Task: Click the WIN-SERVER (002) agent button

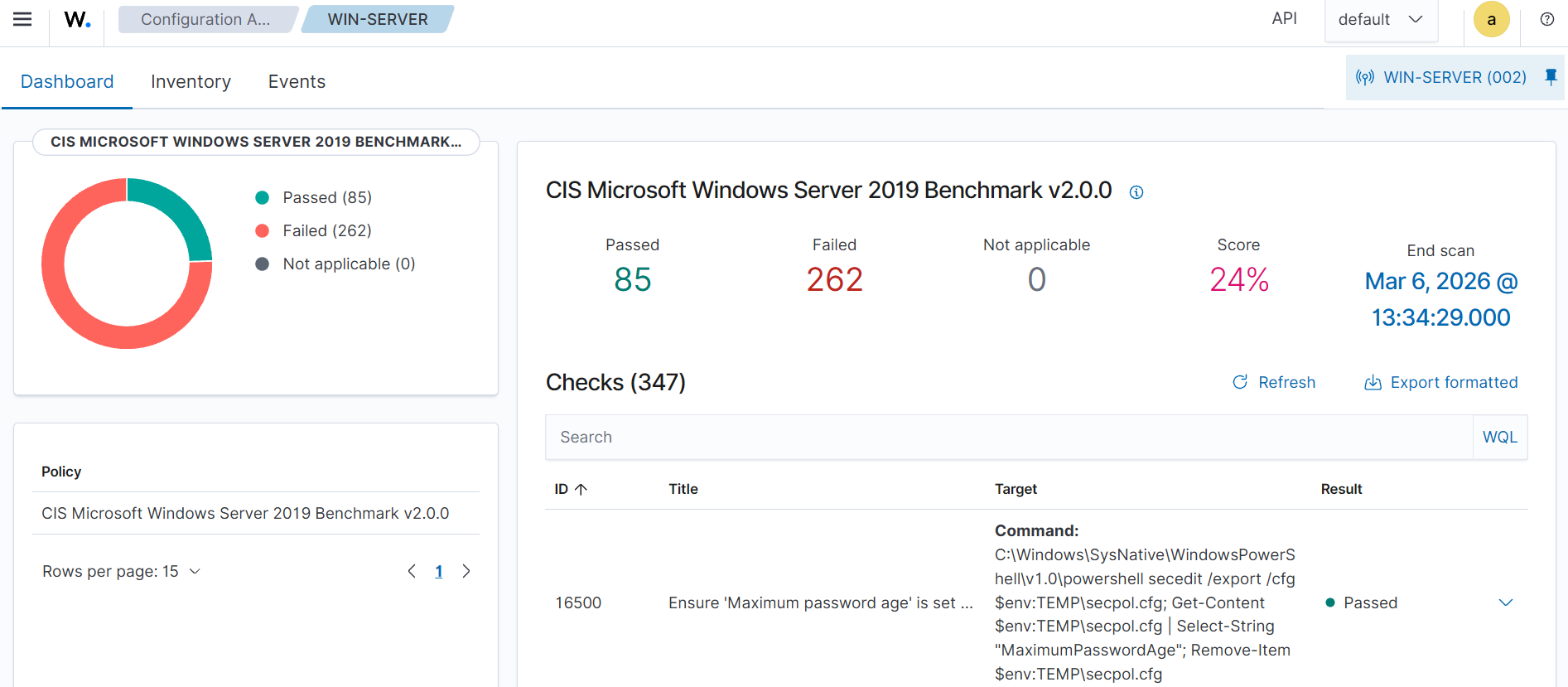Action: coord(1440,77)
